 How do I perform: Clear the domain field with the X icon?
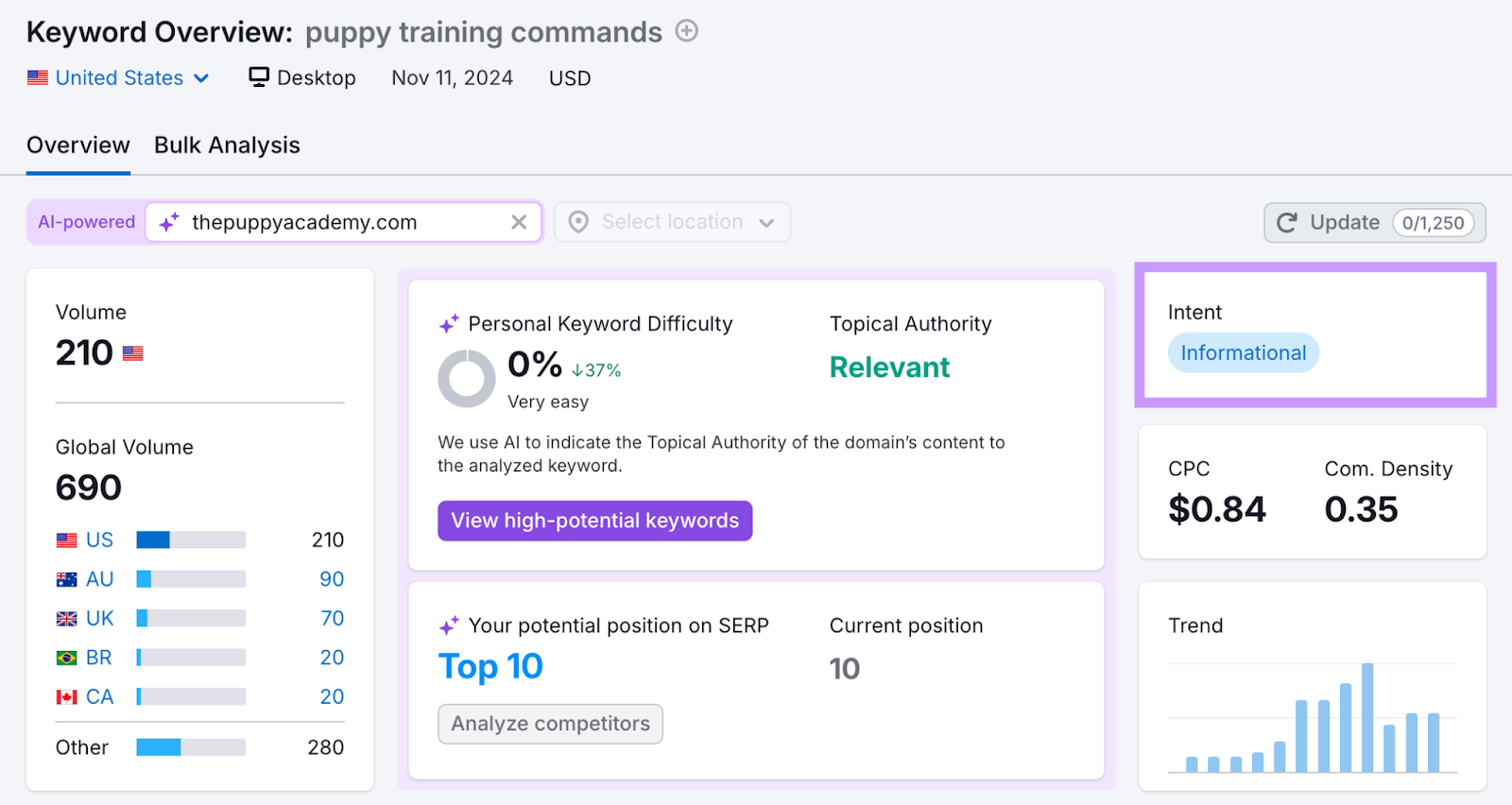(x=519, y=222)
